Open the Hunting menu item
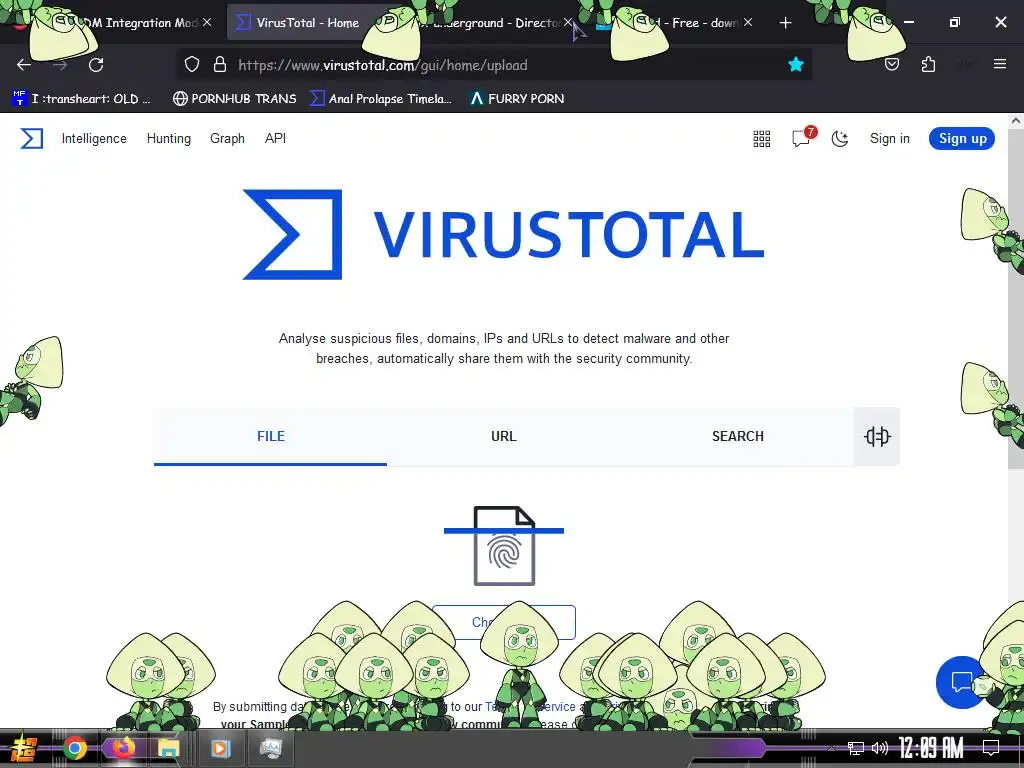This screenshot has width=1024, height=768. (168, 138)
